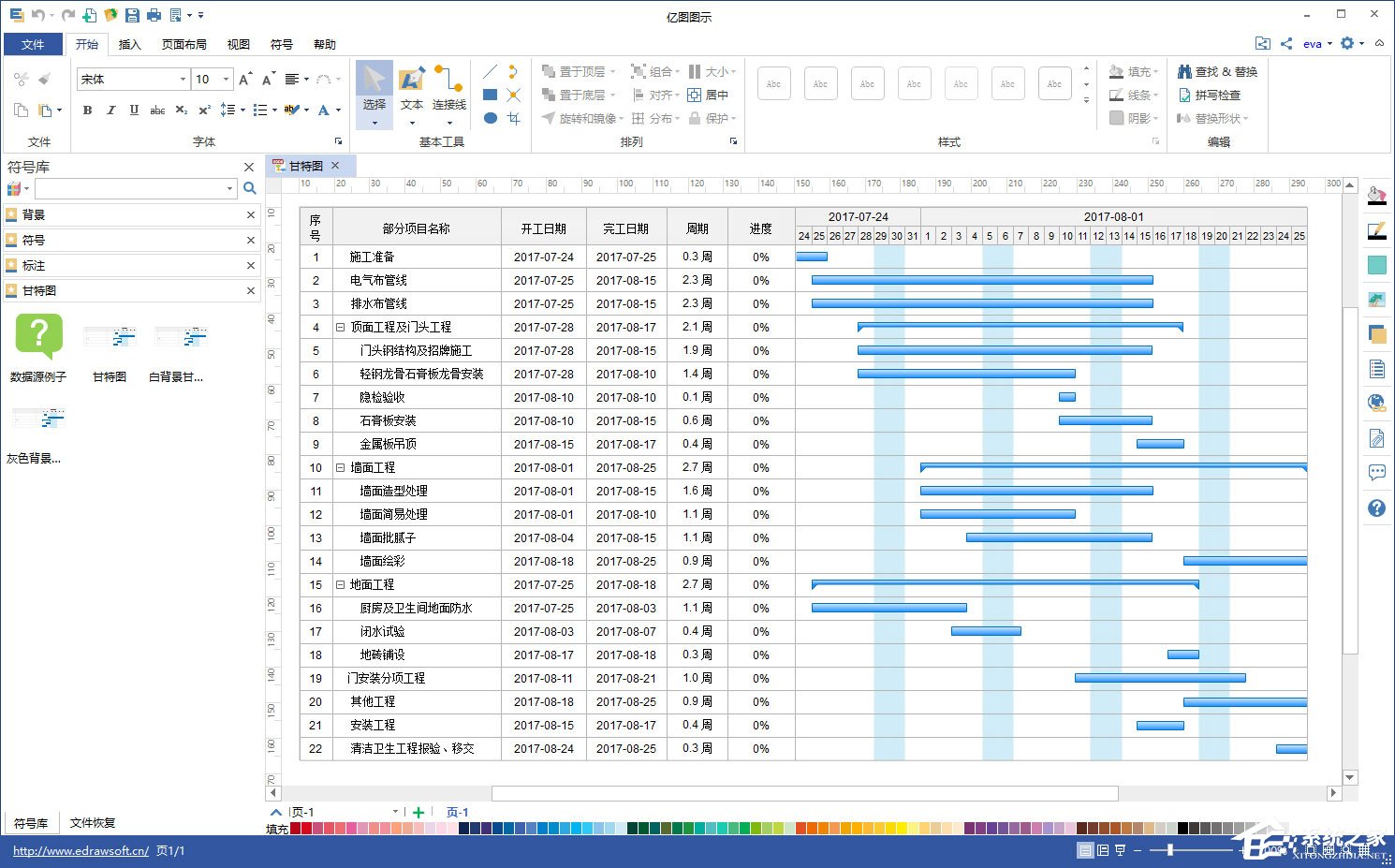Click the crop tool icon
1395x868 pixels.
pyautogui.click(x=513, y=118)
